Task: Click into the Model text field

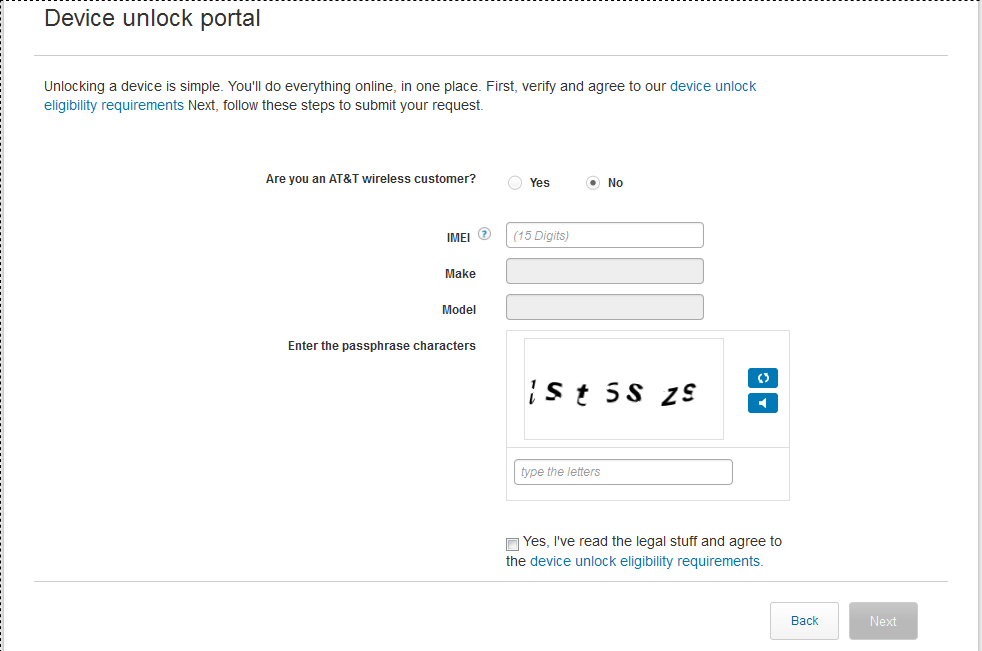Action: (x=604, y=307)
